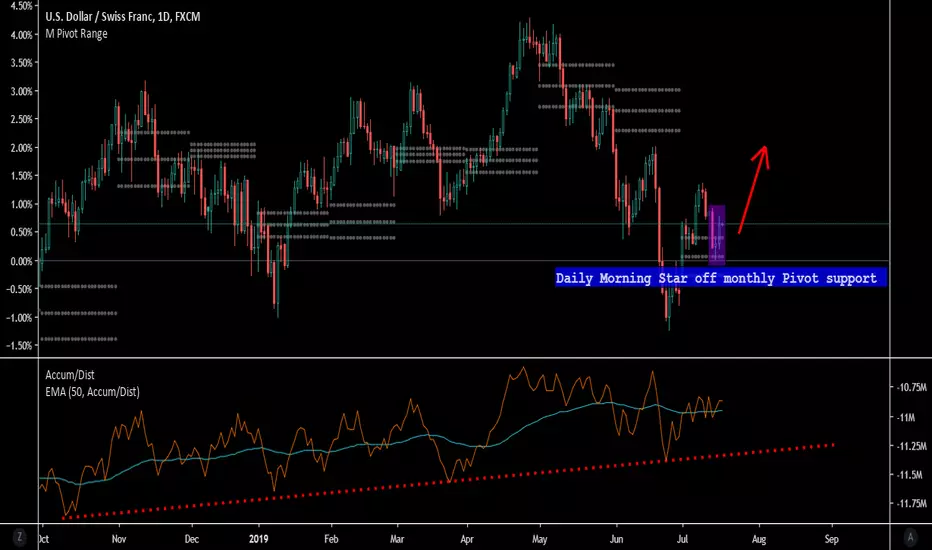Click the -11.75M volume scale label

pyautogui.click(x=911, y=503)
